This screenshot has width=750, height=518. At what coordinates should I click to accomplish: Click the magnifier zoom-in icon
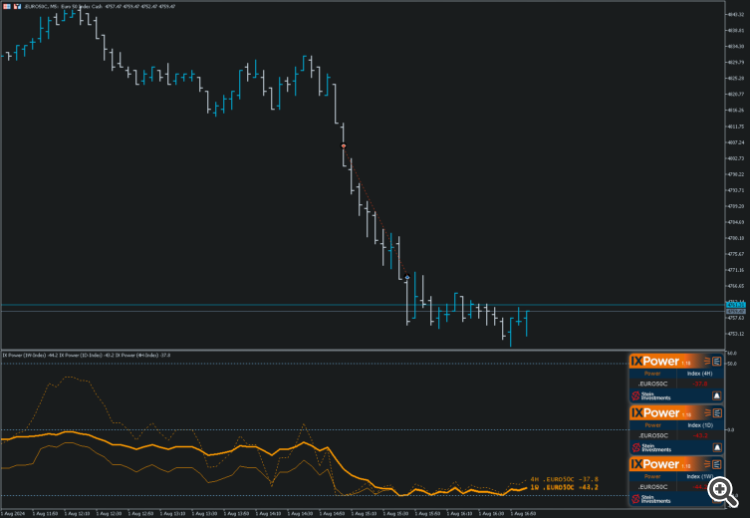[x=721, y=491]
